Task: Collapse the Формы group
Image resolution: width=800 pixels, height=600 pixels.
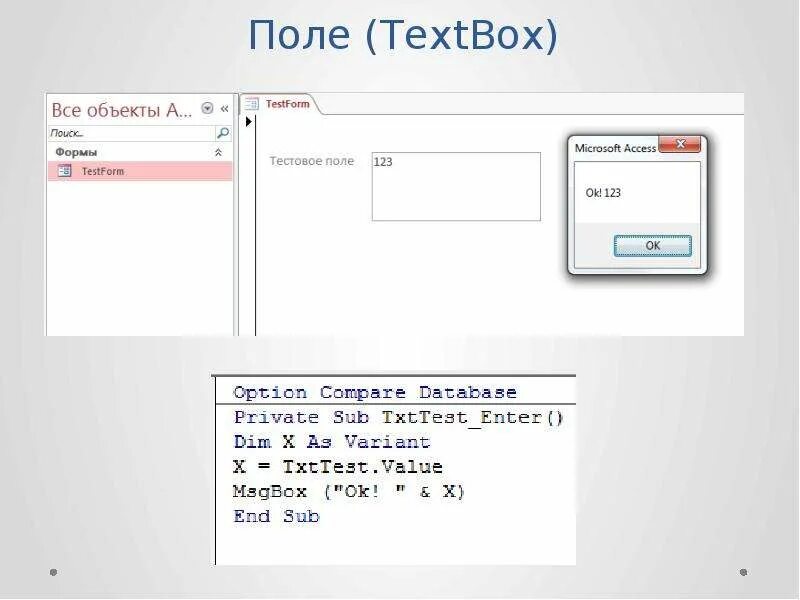Action: point(218,152)
